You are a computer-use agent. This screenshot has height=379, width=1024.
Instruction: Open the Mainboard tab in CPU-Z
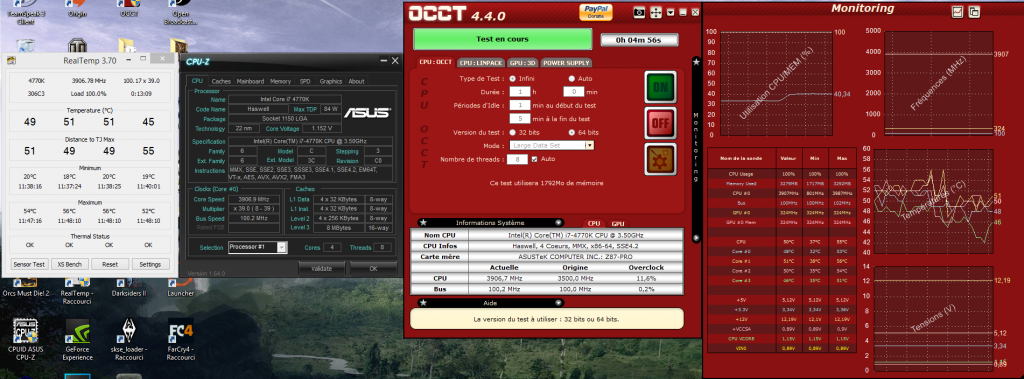click(x=250, y=81)
